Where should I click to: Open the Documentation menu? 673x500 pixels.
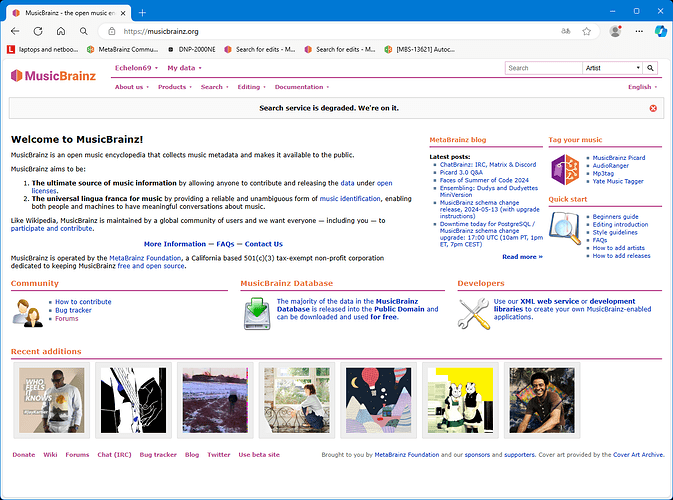[x=302, y=87]
